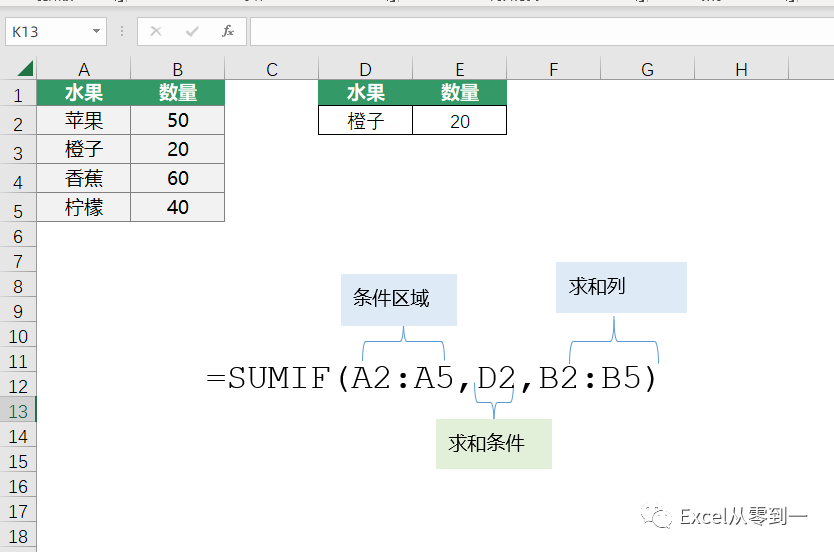
Task: Select column F header
Action: point(554,69)
